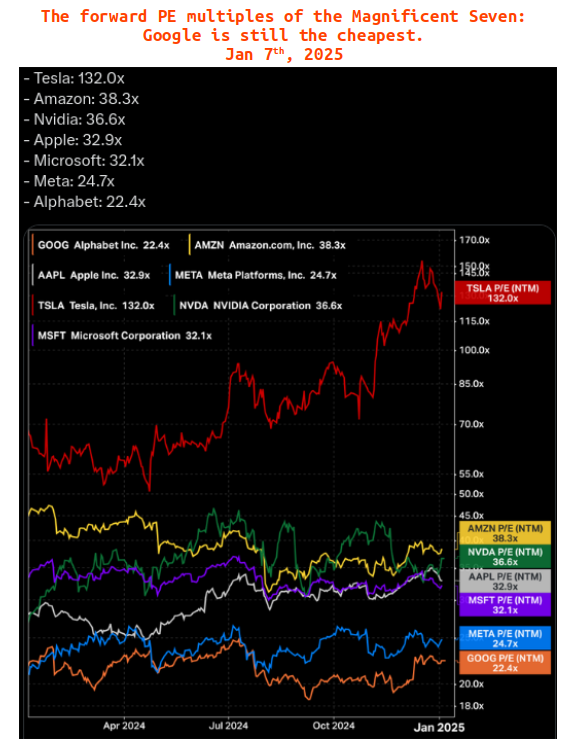Click the 45.0x y-axis label
This screenshot has width=566, height=743.
[472, 516]
